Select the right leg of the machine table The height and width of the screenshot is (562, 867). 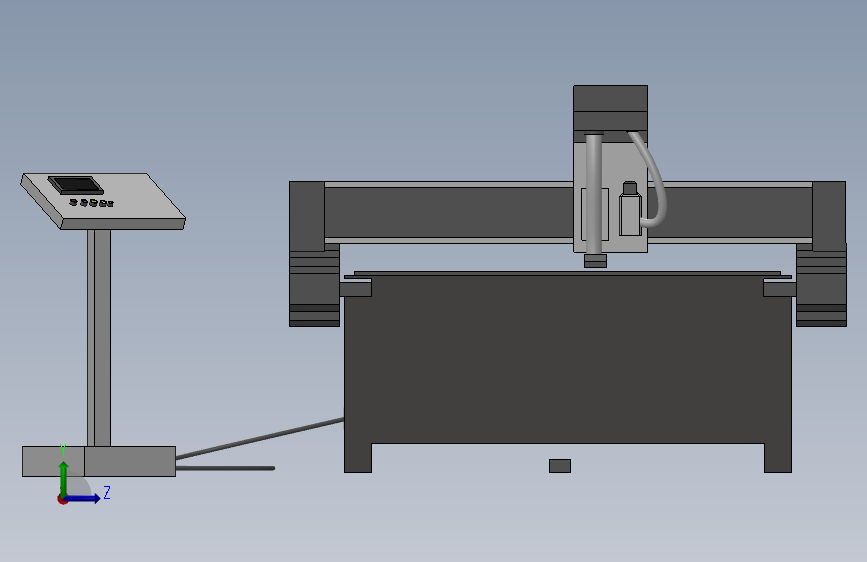(x=778, y=458)
